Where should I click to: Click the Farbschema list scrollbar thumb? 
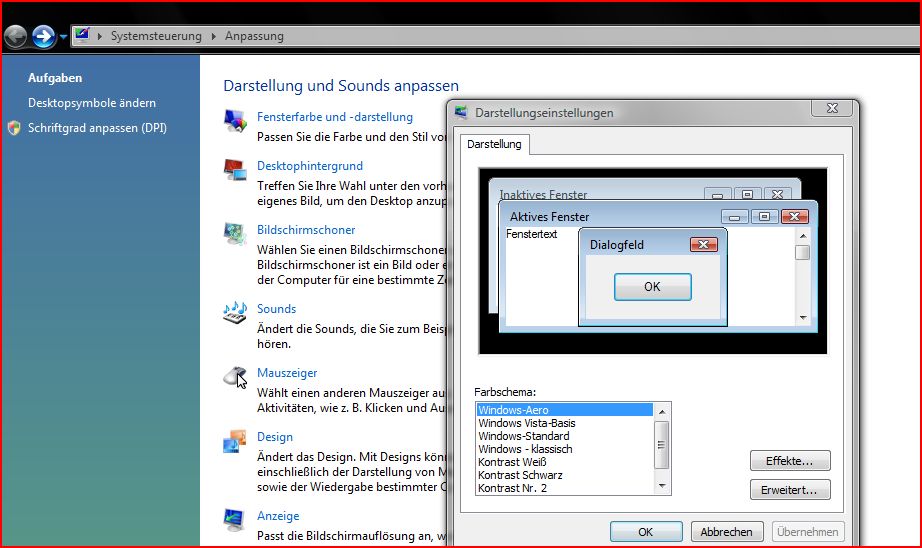[x=662, y=445]
